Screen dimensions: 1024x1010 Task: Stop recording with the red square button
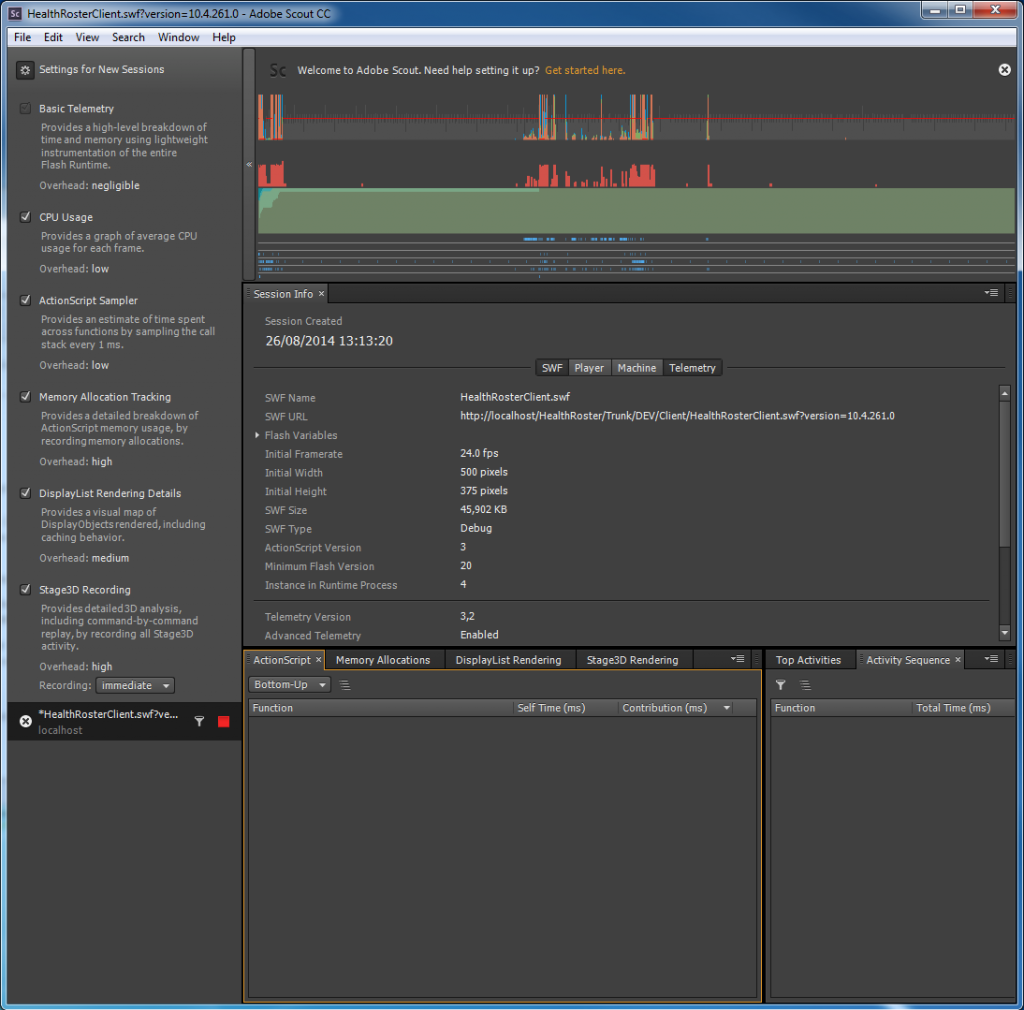pos(224,721)
